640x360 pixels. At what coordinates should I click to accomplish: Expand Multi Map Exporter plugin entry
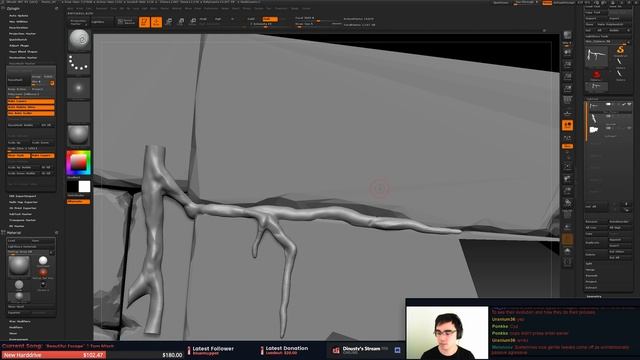pos(23,202)
